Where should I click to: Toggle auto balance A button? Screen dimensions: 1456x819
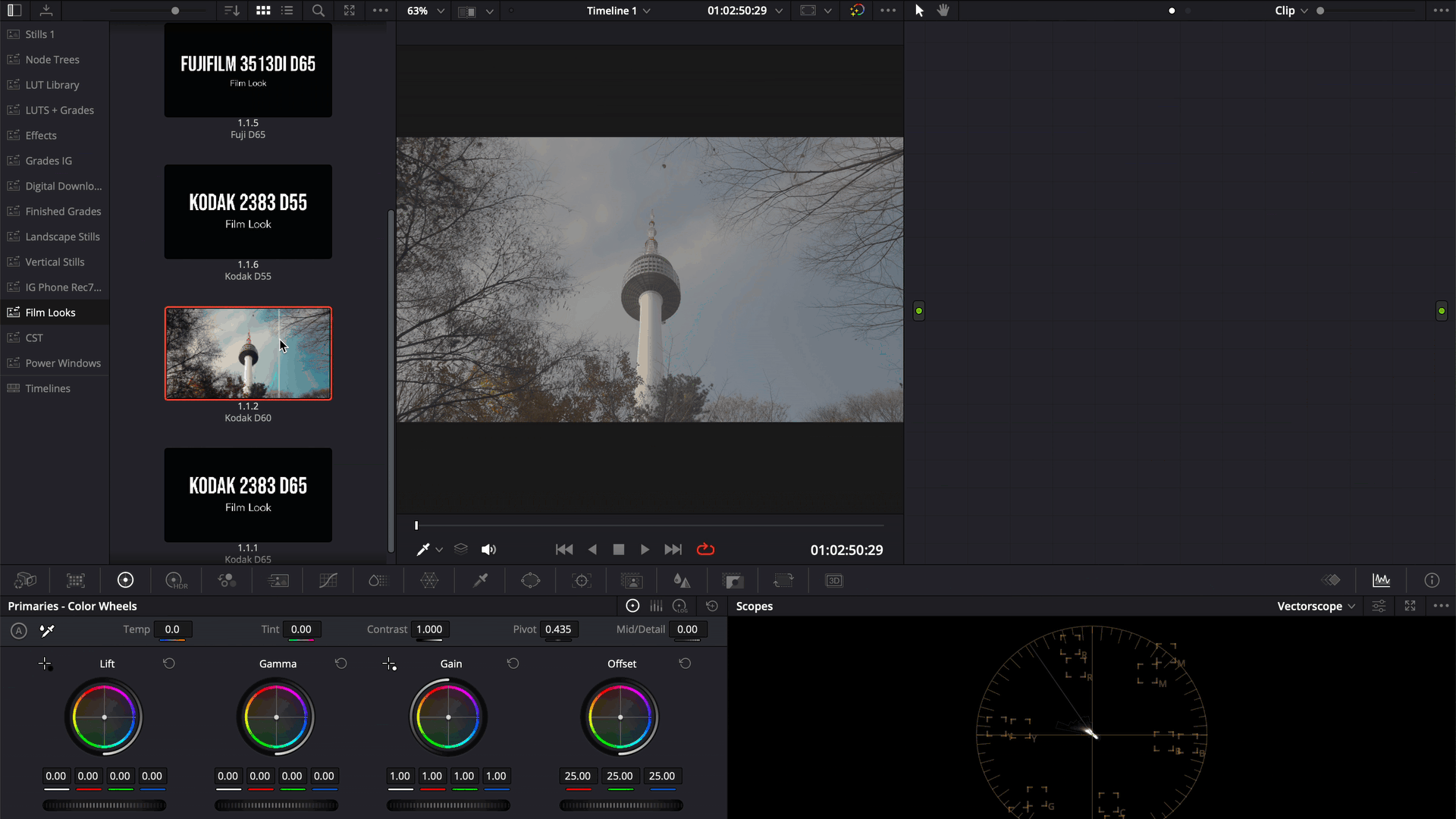tap(19, 630)
